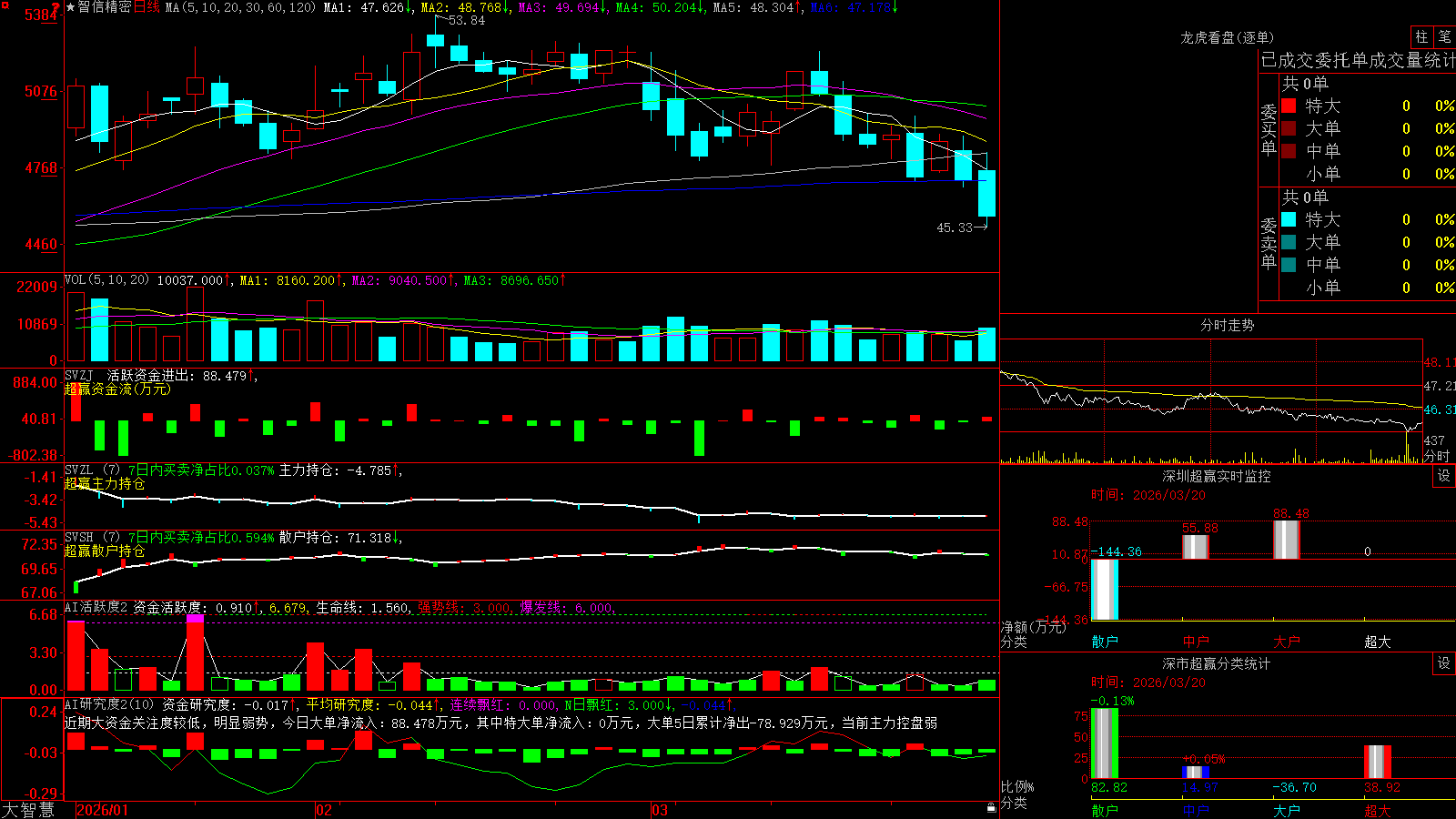This screenshot has height=819, width=1456.
Task: Click the AI研究度2(10) indicator label
Action: coord(109,704)
